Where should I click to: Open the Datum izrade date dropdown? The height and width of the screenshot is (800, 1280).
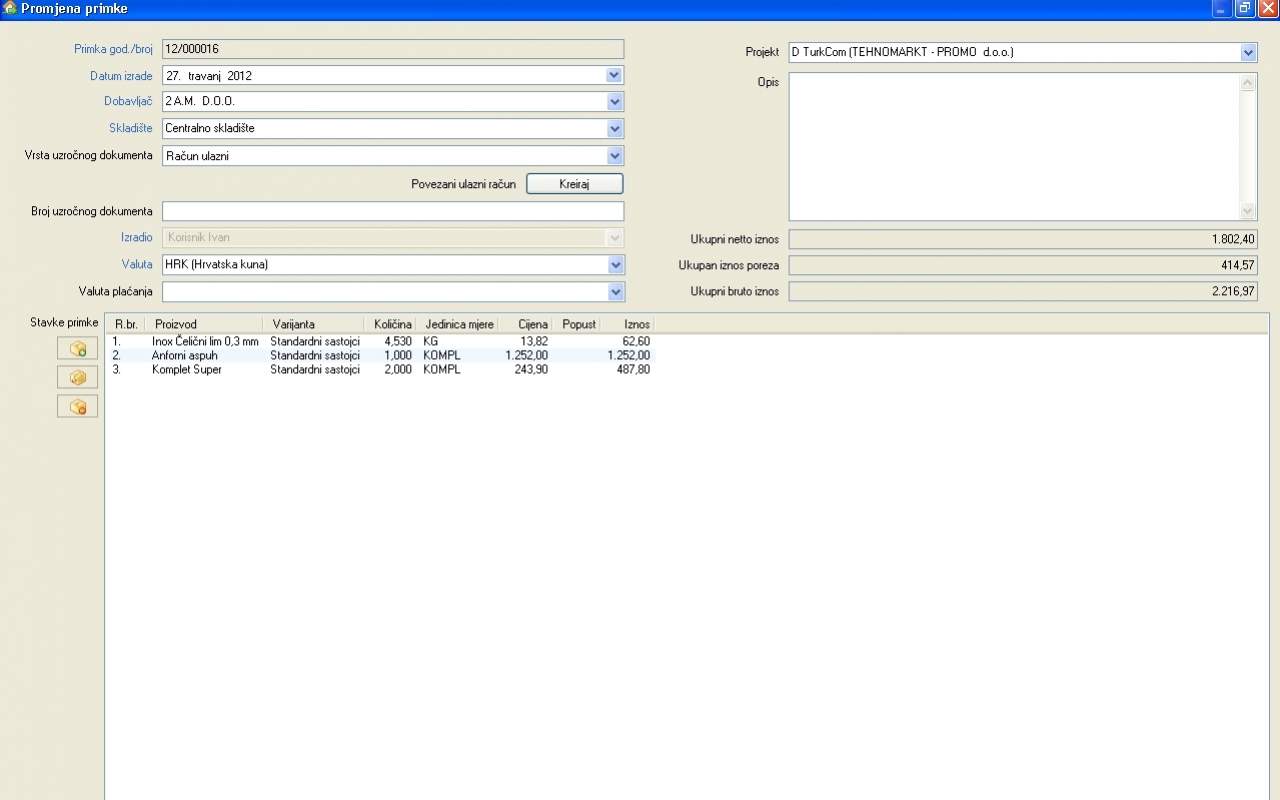click(x=614, y=75)
